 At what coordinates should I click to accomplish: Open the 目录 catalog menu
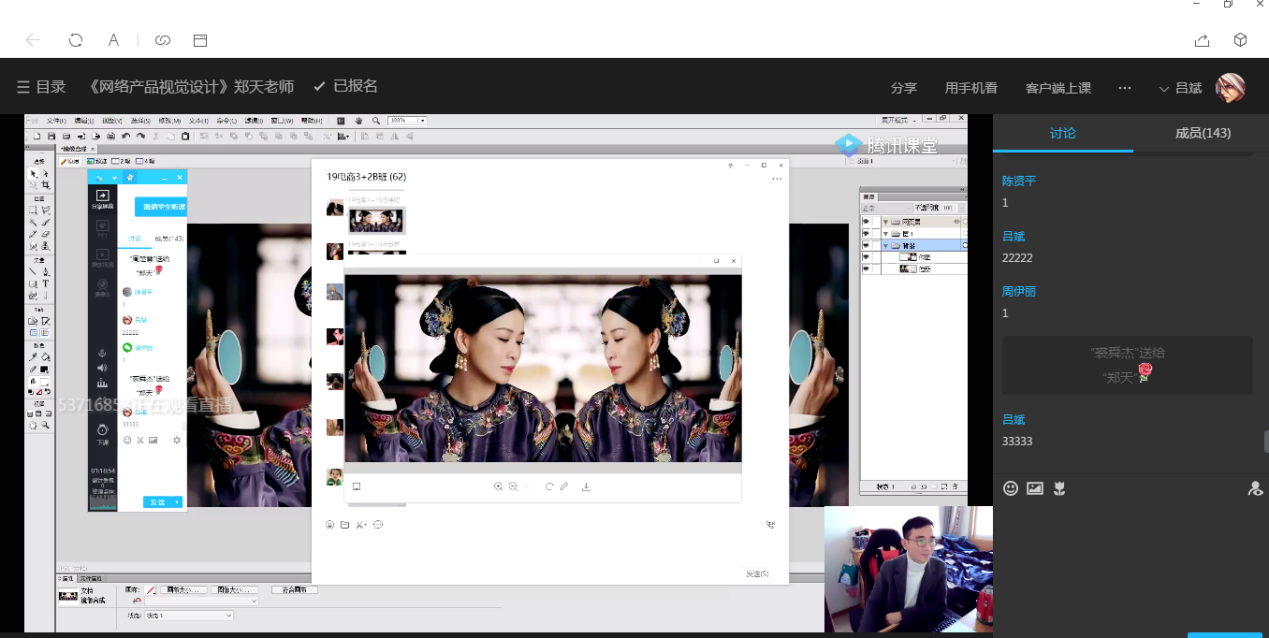point(41,87)
